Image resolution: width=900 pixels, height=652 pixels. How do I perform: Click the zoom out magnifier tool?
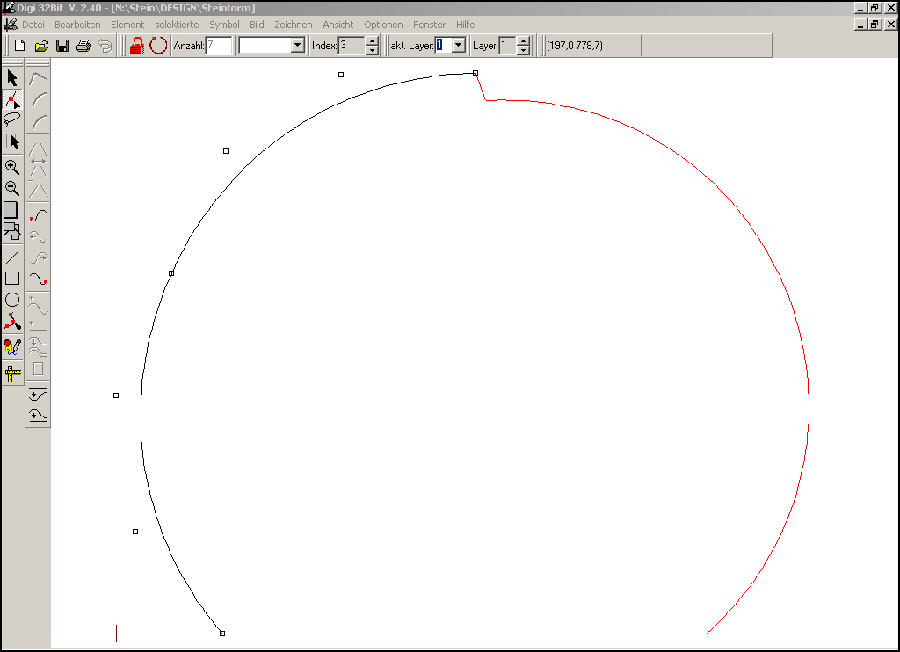pos(13,188)
